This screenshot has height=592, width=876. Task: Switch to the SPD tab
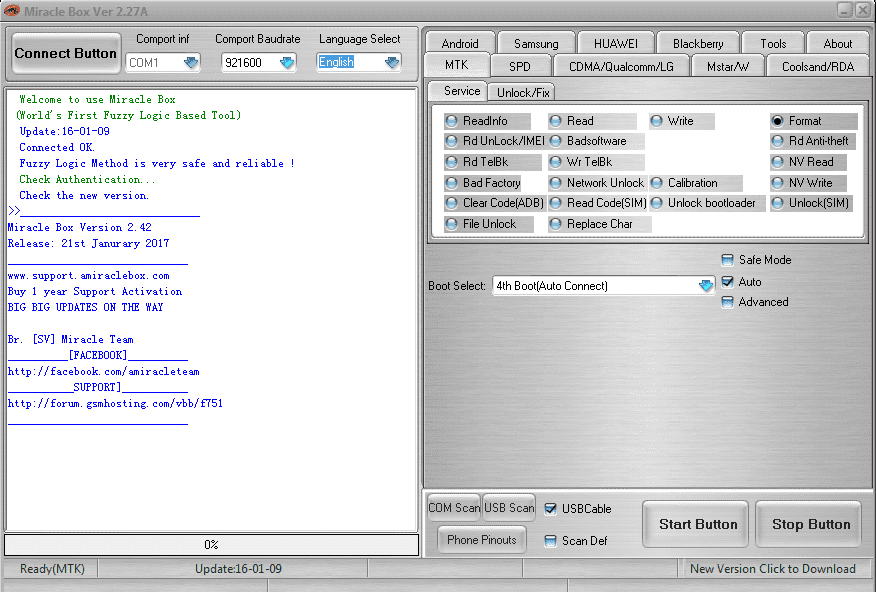(x=520, y=66)
